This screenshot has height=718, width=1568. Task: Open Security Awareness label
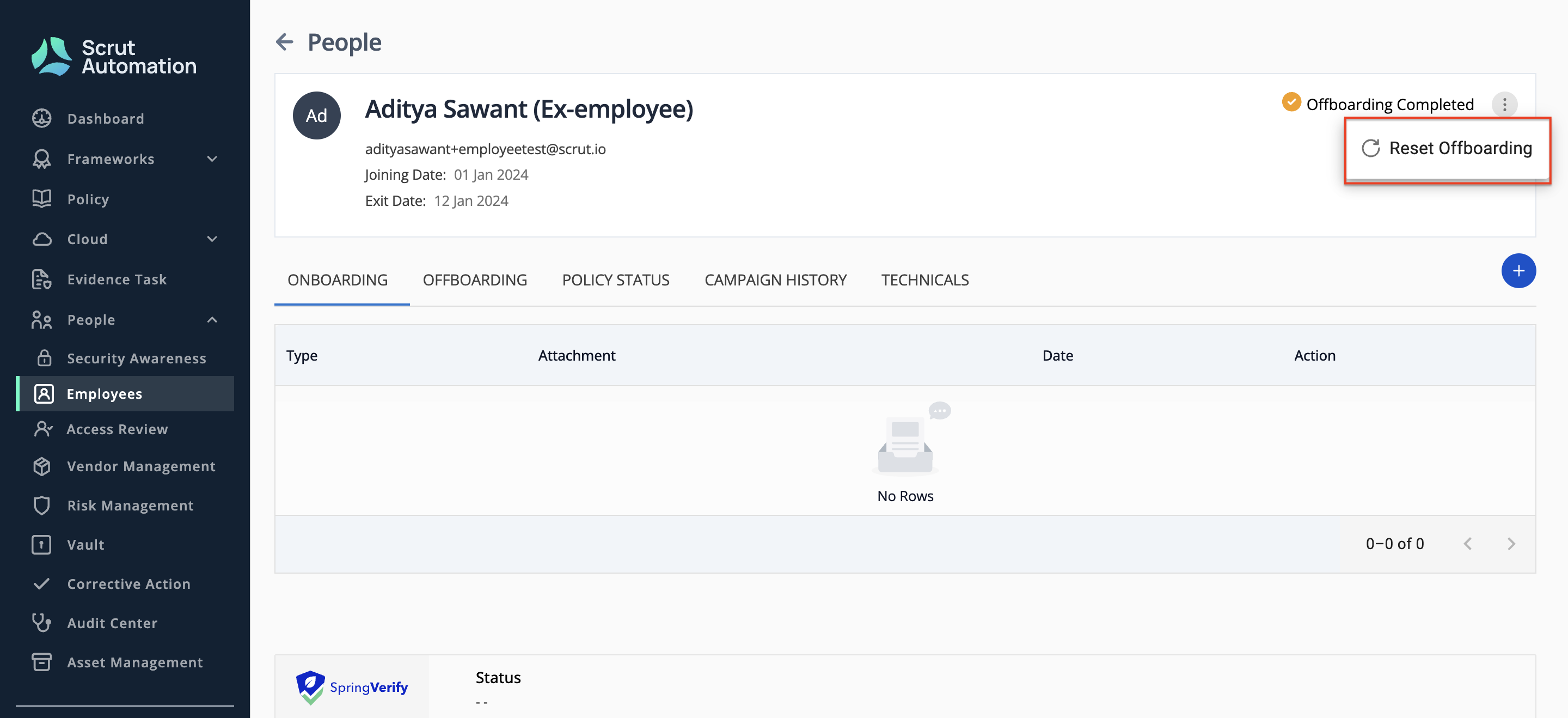[137, 357]
